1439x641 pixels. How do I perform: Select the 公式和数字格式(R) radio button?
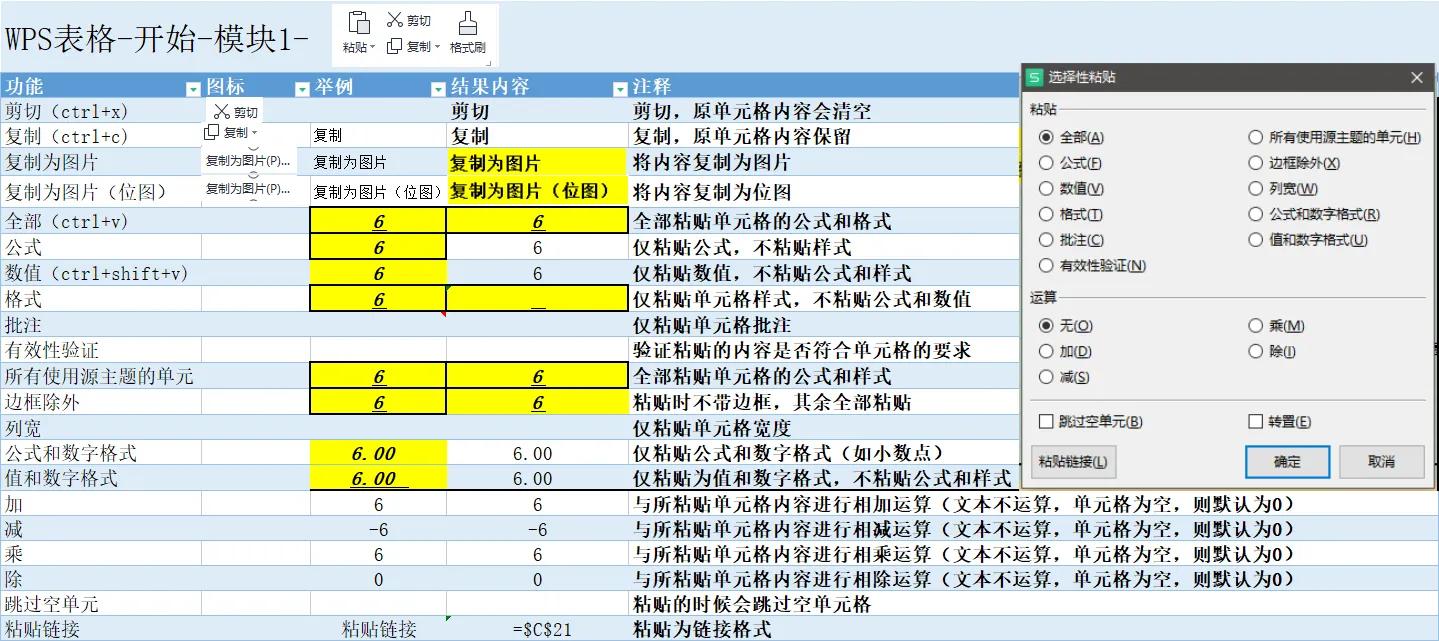coord(1256,214)
